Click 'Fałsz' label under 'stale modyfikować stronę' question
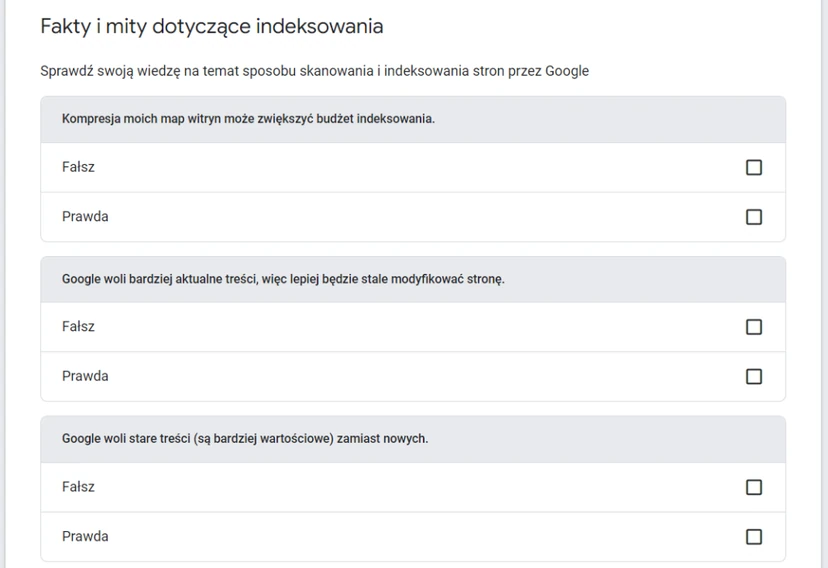828x568 pixels. [78, 326]
